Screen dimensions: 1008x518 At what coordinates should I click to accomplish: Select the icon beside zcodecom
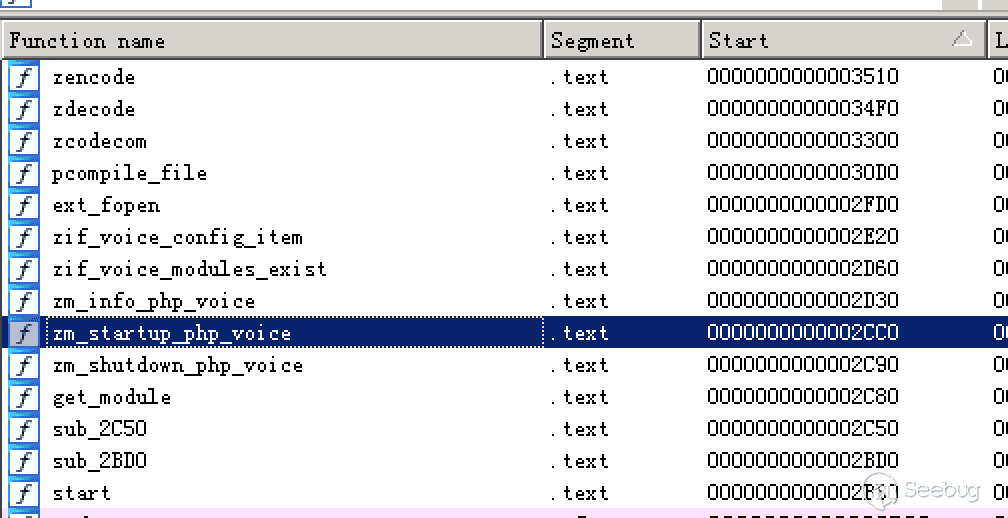[24, 141]
